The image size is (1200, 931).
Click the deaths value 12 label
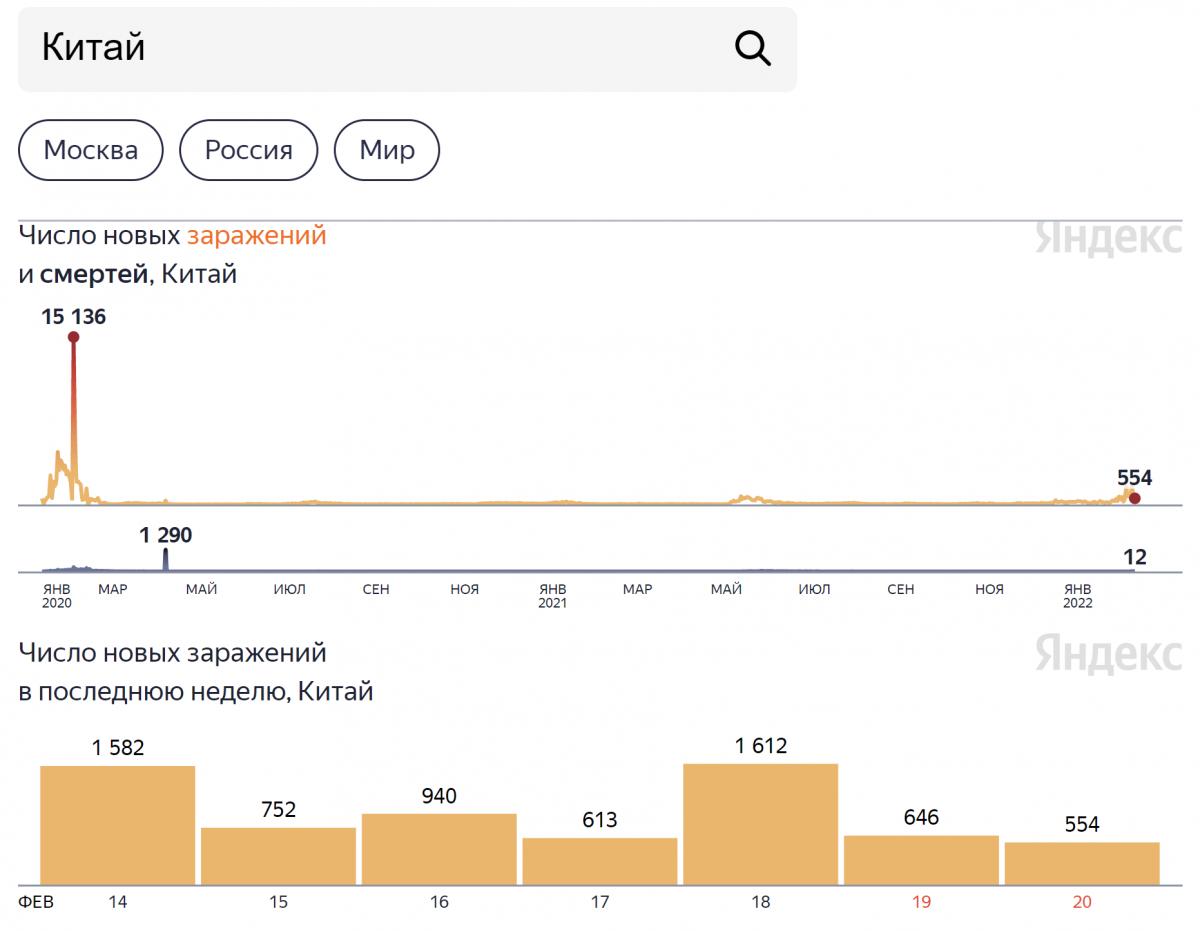coord(1135,557)
